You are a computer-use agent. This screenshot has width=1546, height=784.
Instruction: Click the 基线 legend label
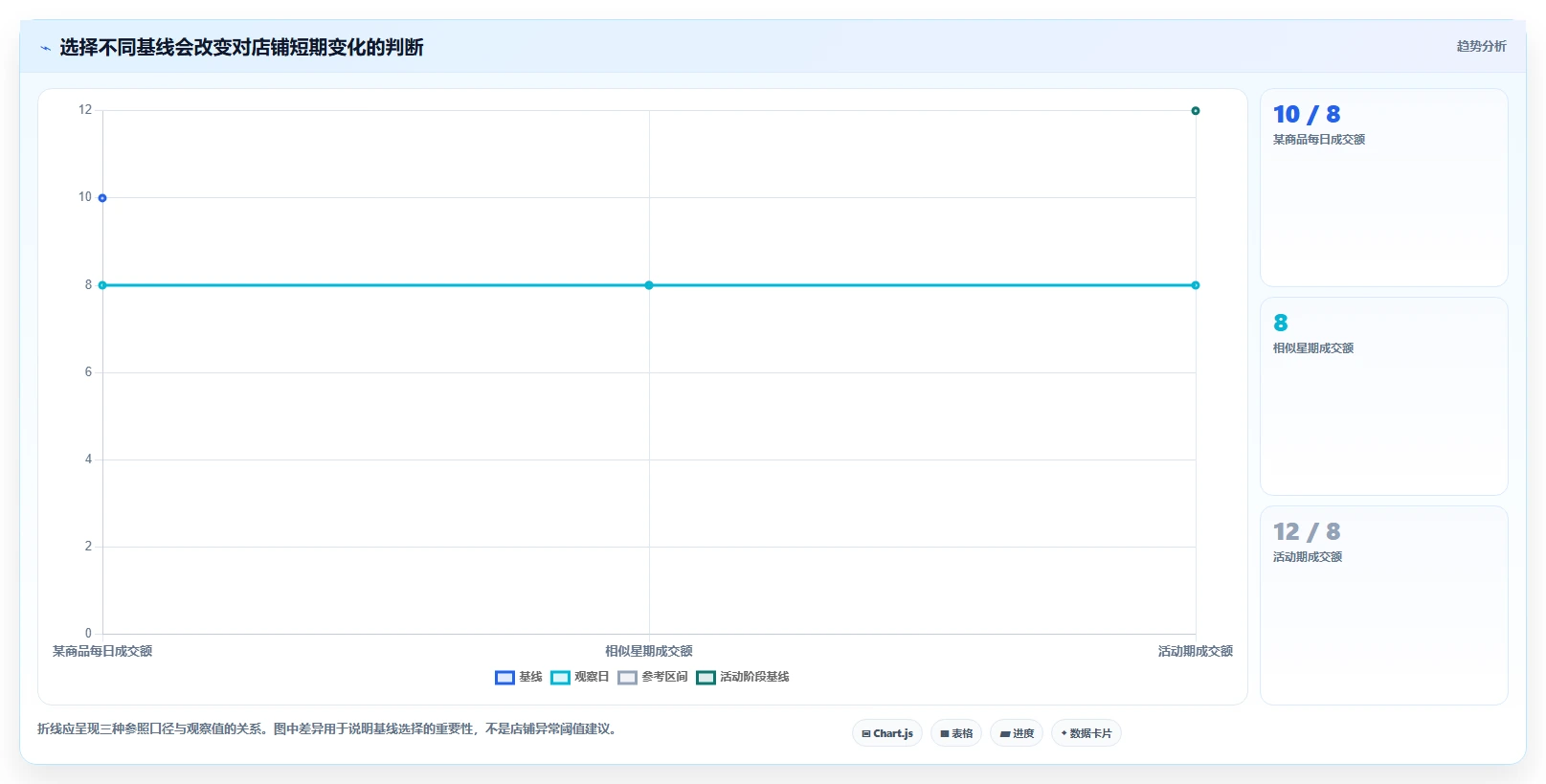point(530,677)
